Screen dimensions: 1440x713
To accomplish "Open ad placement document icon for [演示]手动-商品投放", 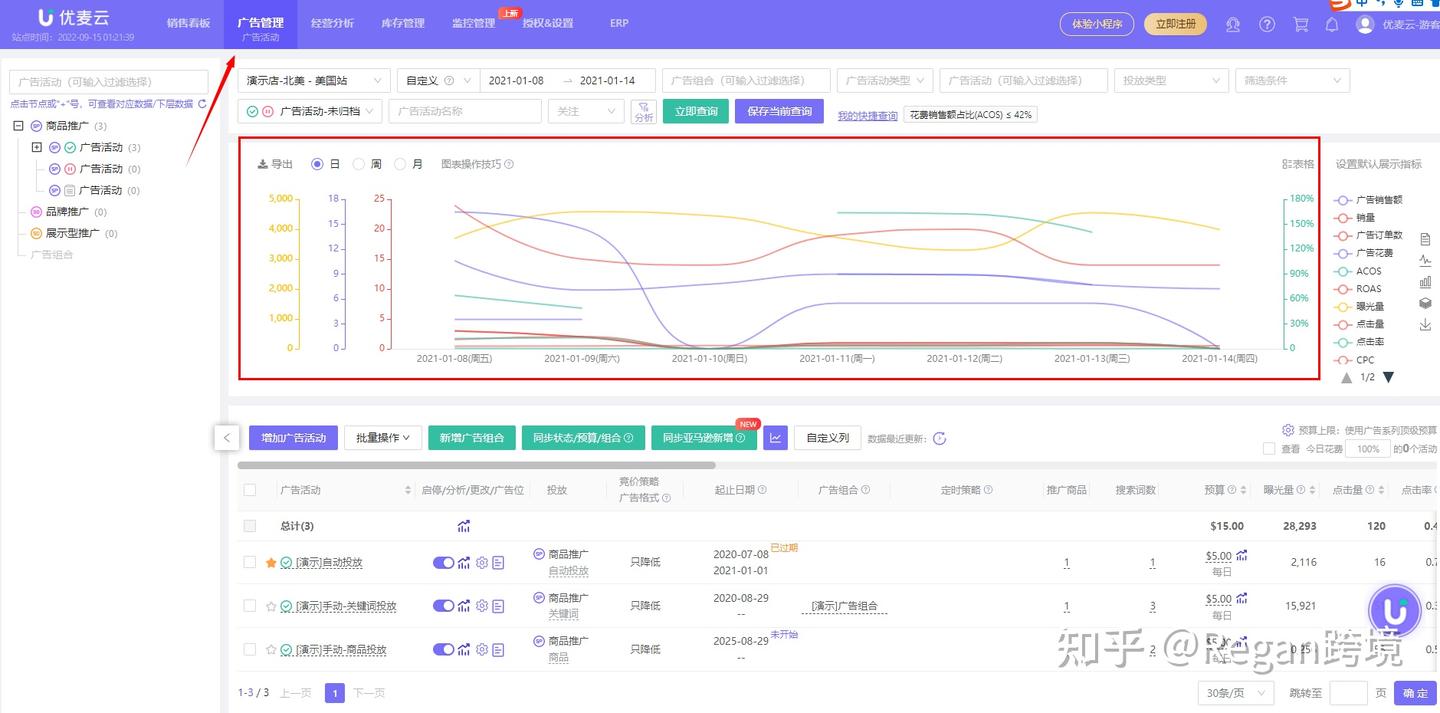I will click(x=498, y=650).
